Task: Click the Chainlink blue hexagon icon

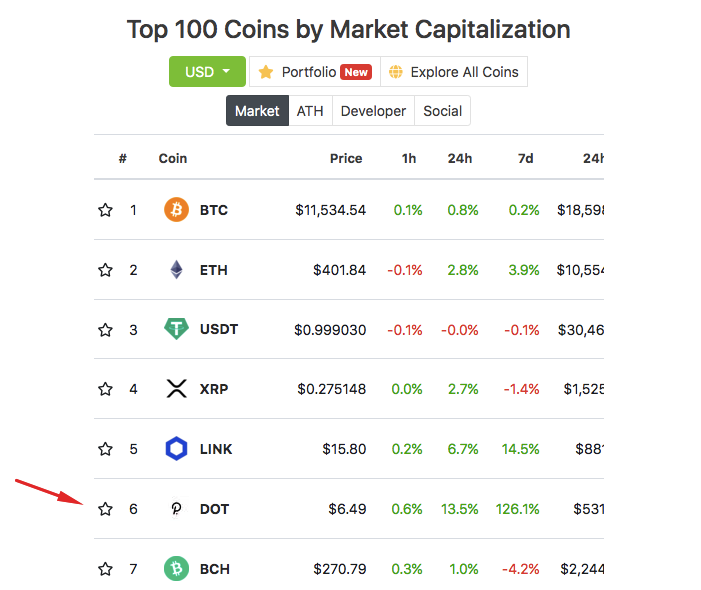Action: point(176,448)
